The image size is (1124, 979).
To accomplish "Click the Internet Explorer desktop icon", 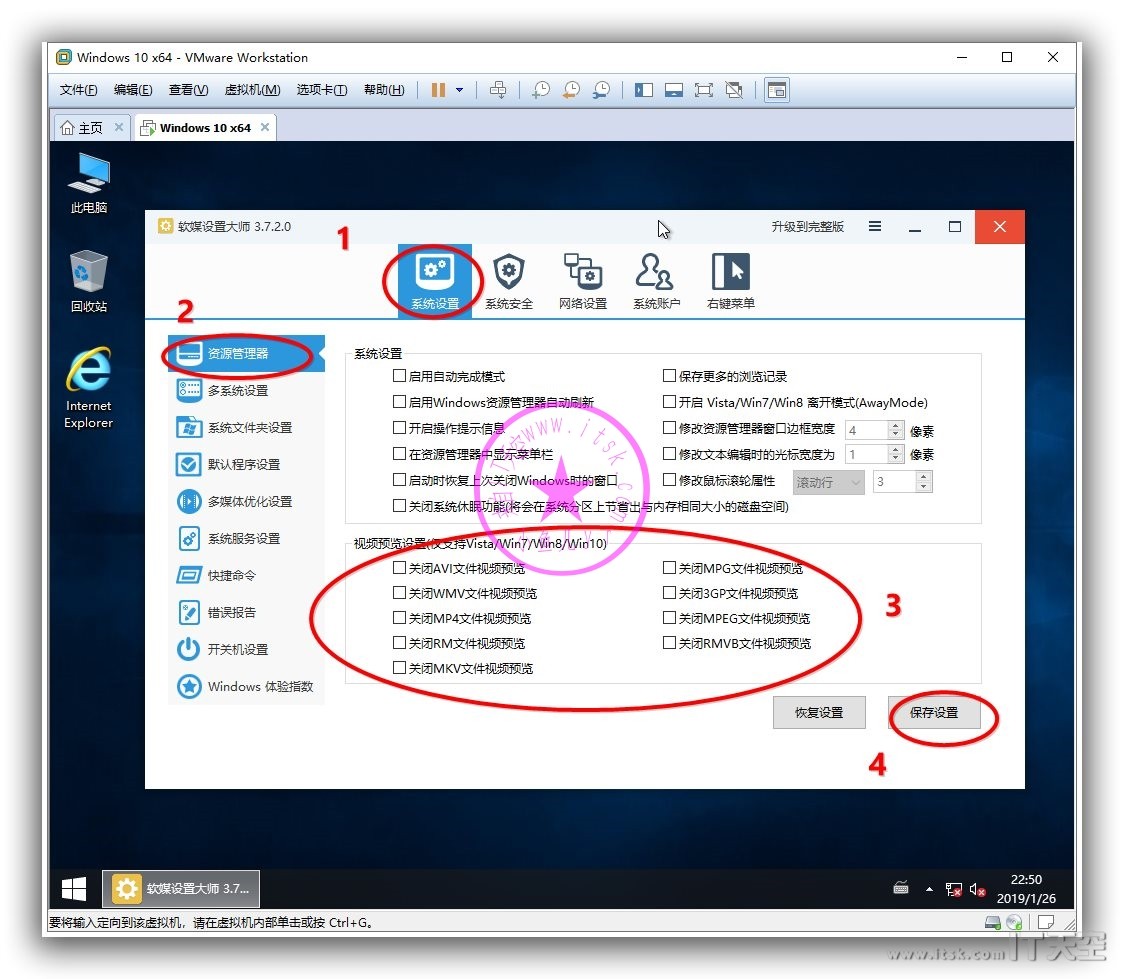I will [x=89, y=388].
